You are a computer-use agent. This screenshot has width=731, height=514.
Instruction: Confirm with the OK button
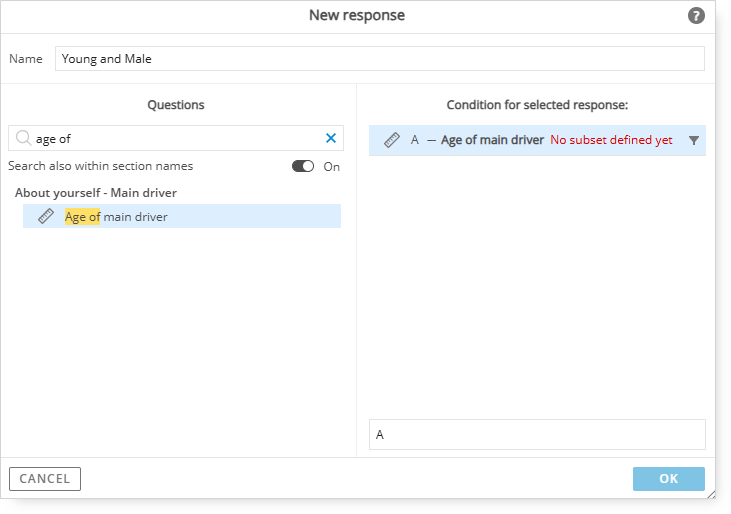pos(669,479)
